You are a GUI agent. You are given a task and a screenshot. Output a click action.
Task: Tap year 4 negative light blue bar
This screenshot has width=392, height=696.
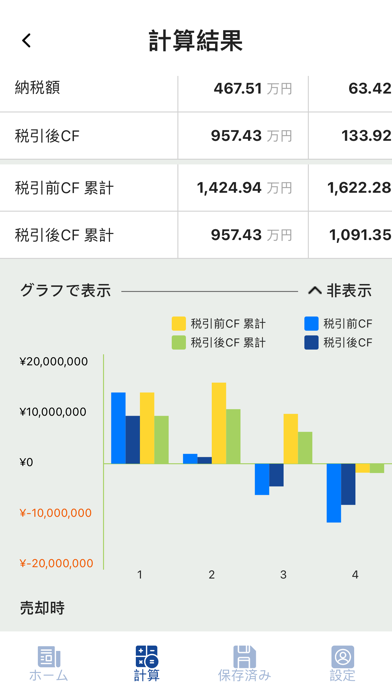pos(334,493)
